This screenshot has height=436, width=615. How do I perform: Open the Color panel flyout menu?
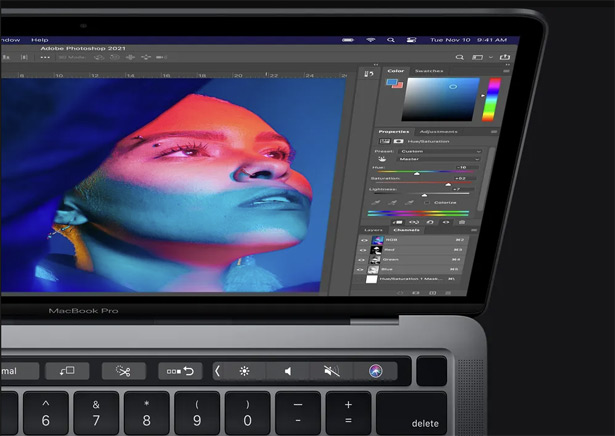click(x=506, y=71)
